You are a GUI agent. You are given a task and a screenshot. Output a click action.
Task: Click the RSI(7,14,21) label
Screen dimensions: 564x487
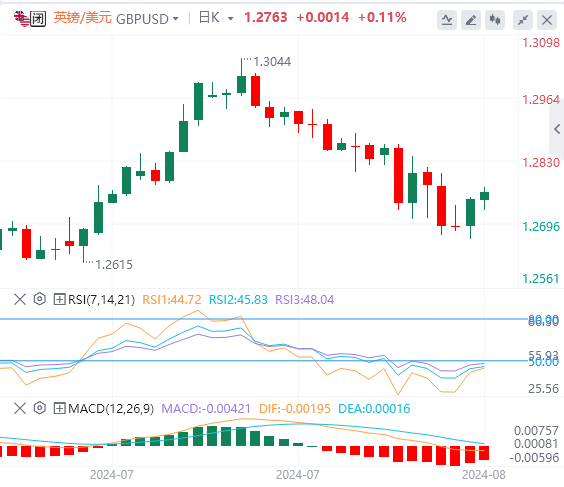click(x=101, y=299)
